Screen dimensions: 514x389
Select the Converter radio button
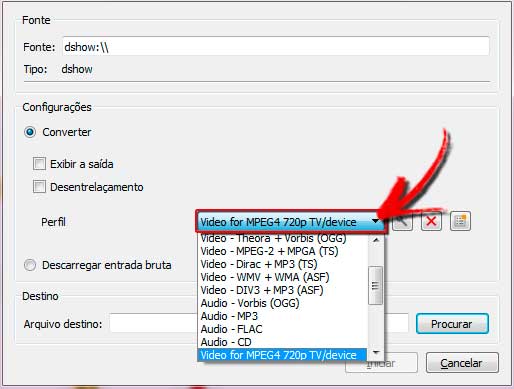[x=30, y=132]
